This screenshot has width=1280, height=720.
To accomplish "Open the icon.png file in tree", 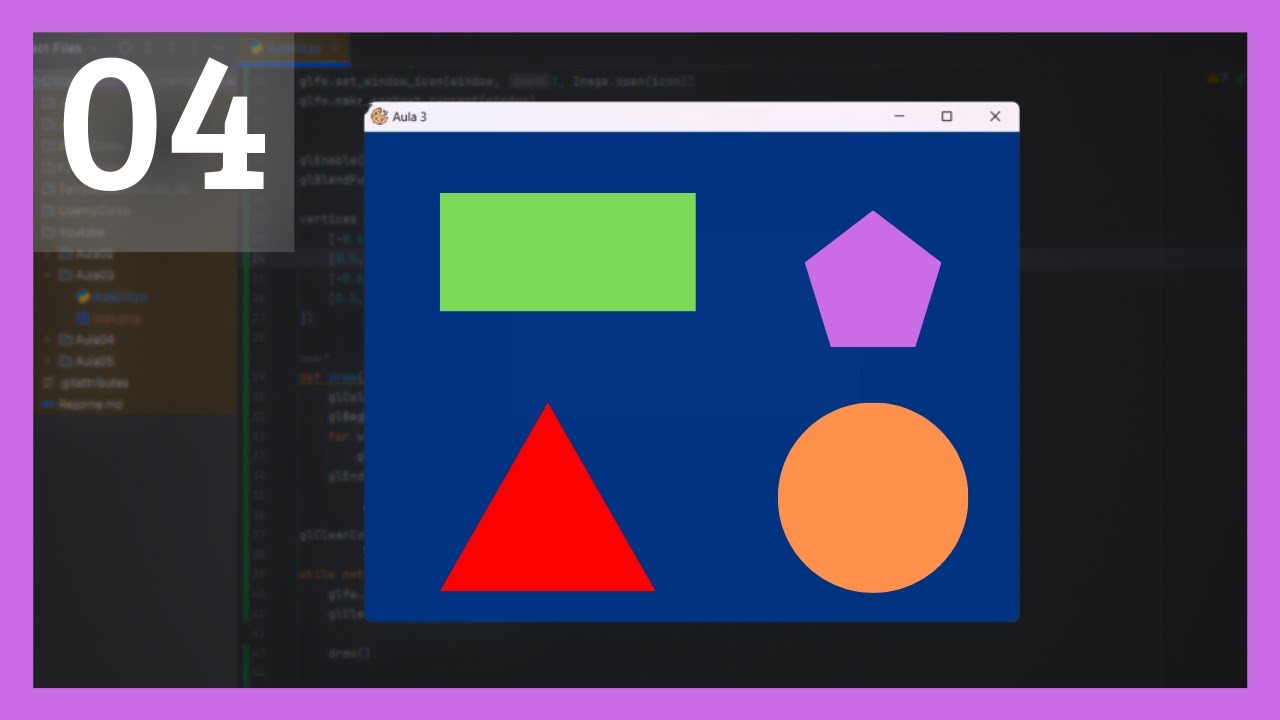I will pos(110,318).
